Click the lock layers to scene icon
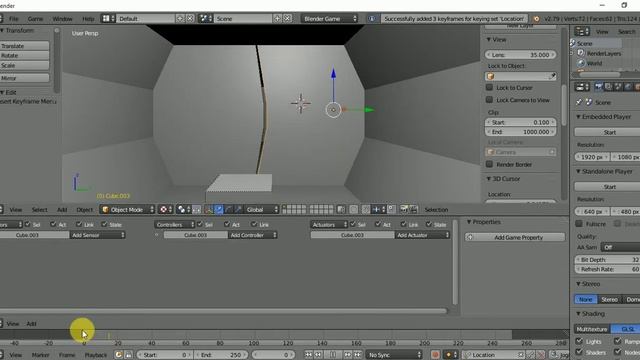This screenshot has width=640, height=360. 341,210
